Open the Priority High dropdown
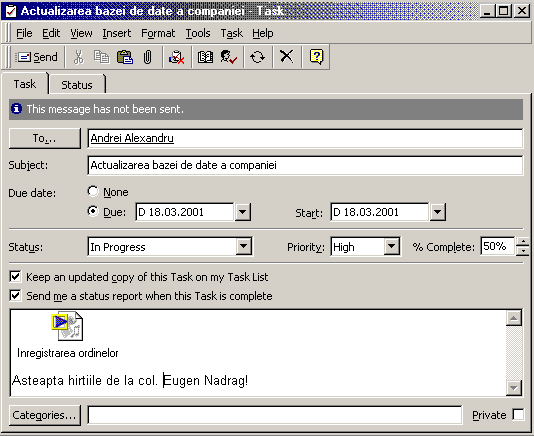 click(x=392, y=246)
